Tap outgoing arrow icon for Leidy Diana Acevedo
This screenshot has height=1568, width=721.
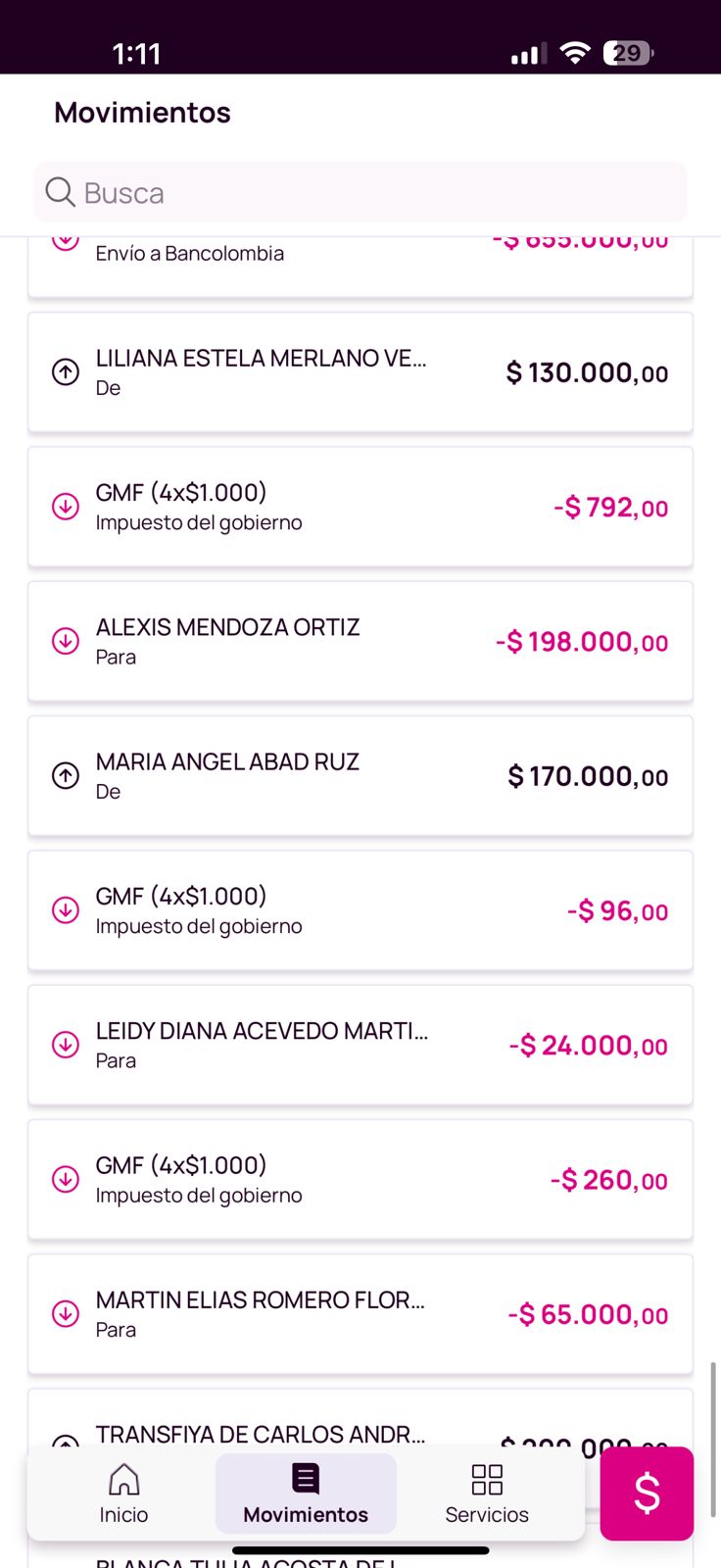66,1045
